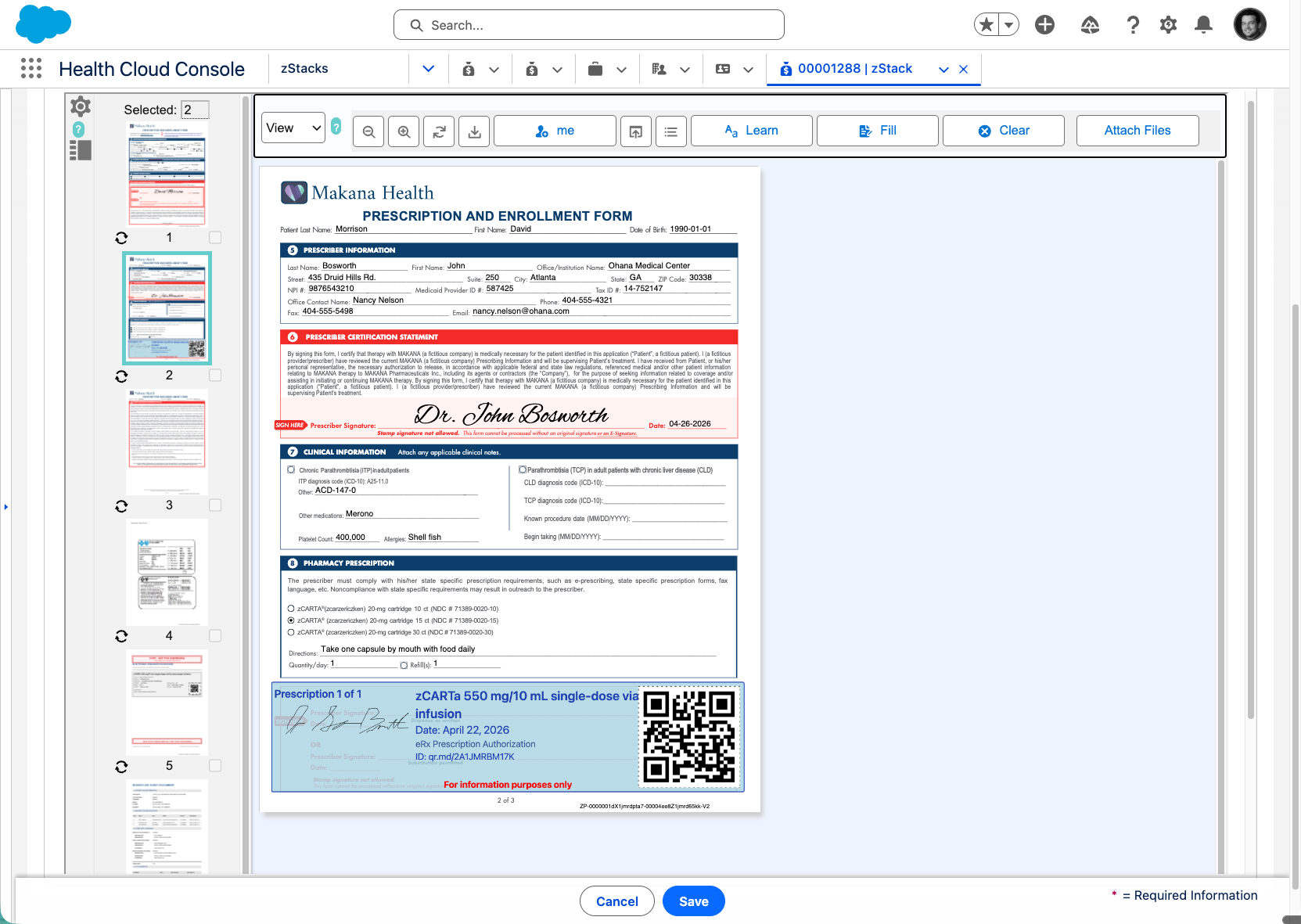The image size is (1301, 924).
Task: Open the second medicine bottle tab
Action: coord(532,70)
